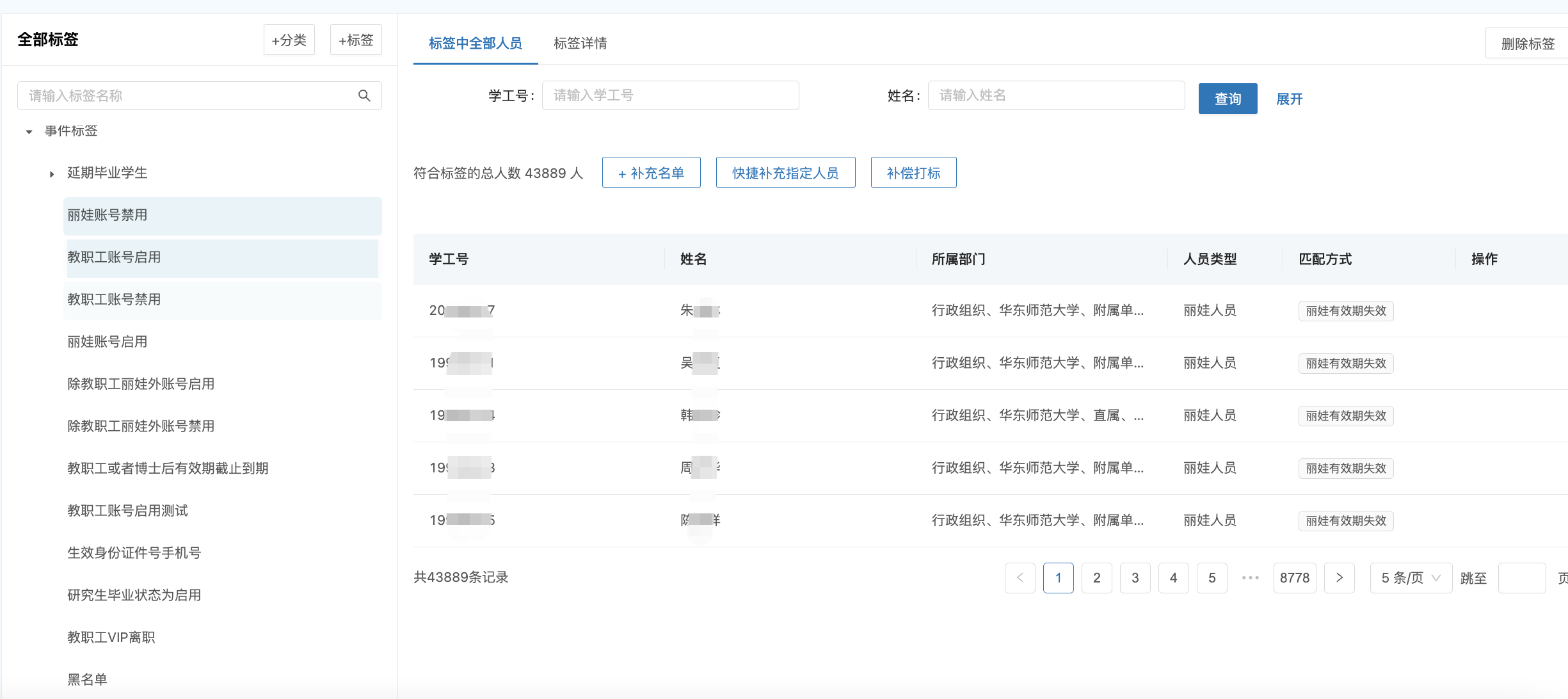Expand the 延期毕业学生 tree node
This screenshot has height=699, width=1568.
(x=52, y=174)
